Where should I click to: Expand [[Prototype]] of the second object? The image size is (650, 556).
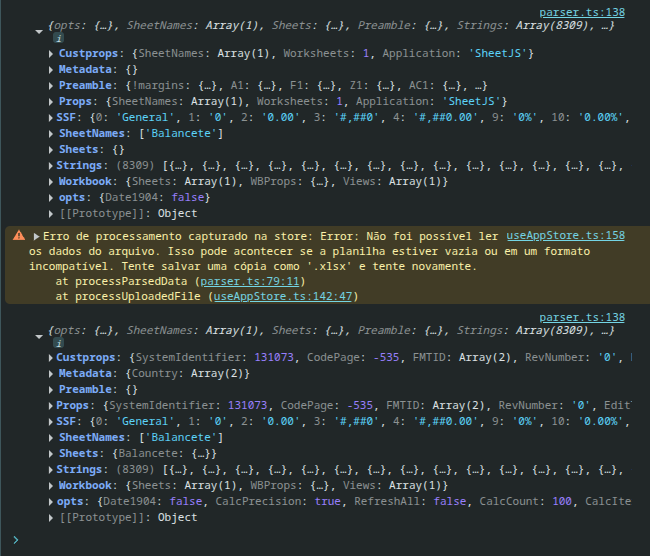click(51, 518)
